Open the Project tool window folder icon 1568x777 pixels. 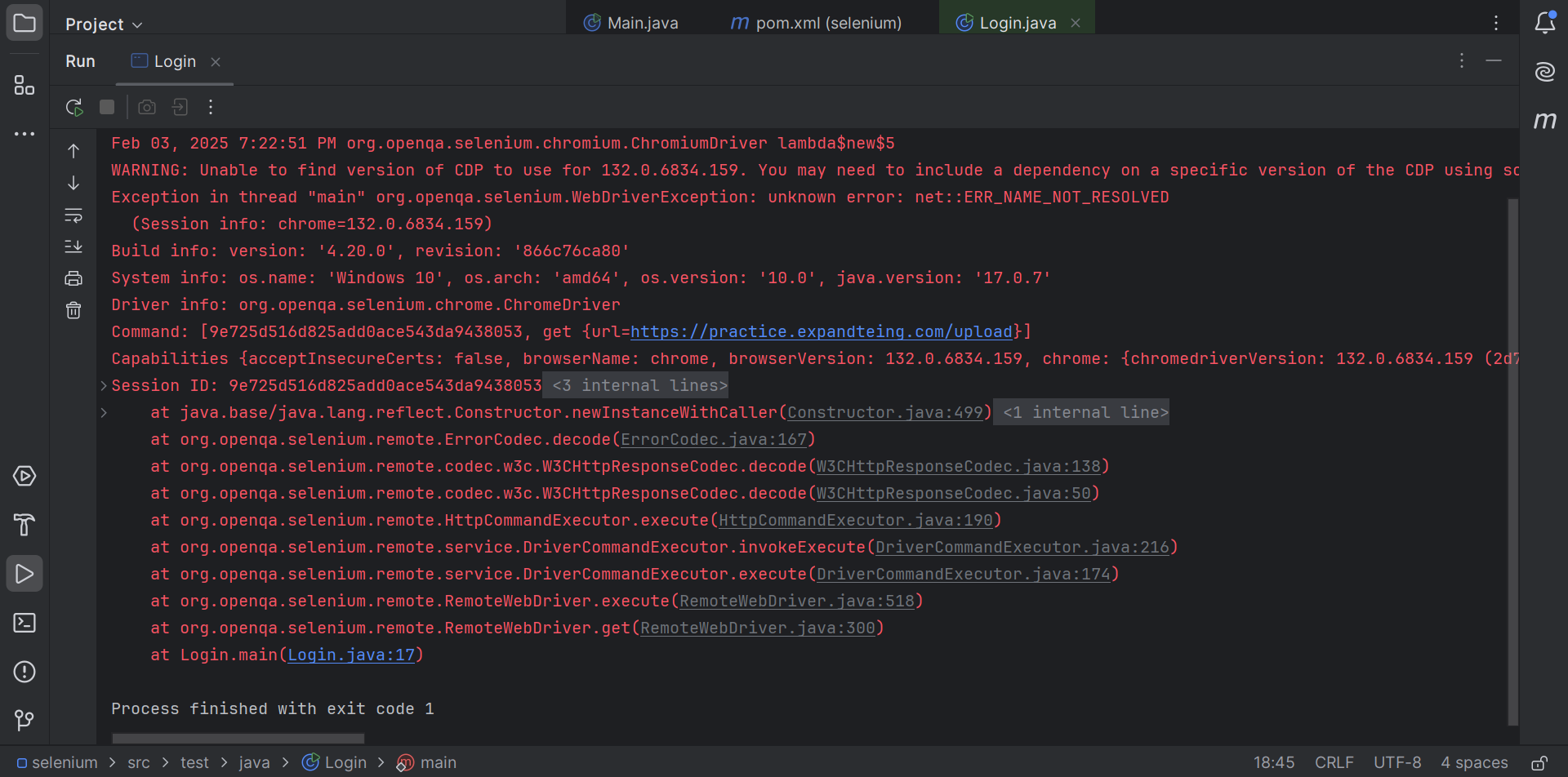pyautogui.click(x=24, y=23)
